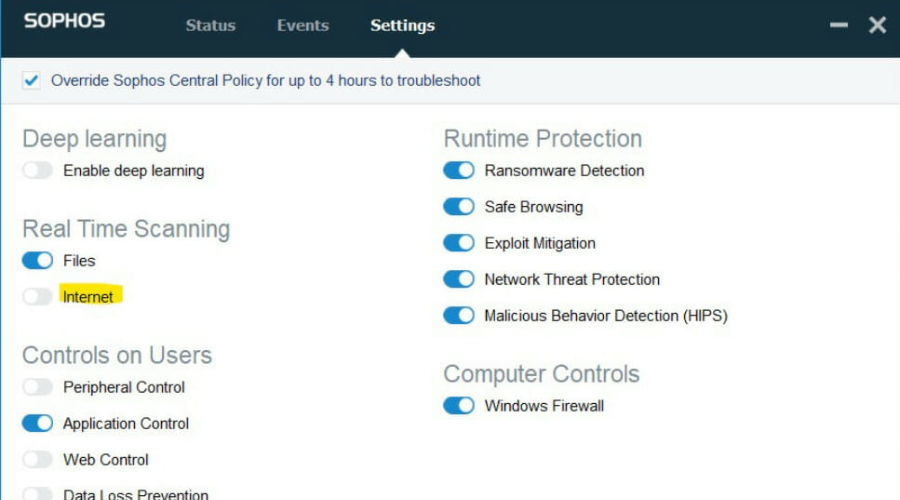Click the SOPHOS logo

click(x=64, y=21)
